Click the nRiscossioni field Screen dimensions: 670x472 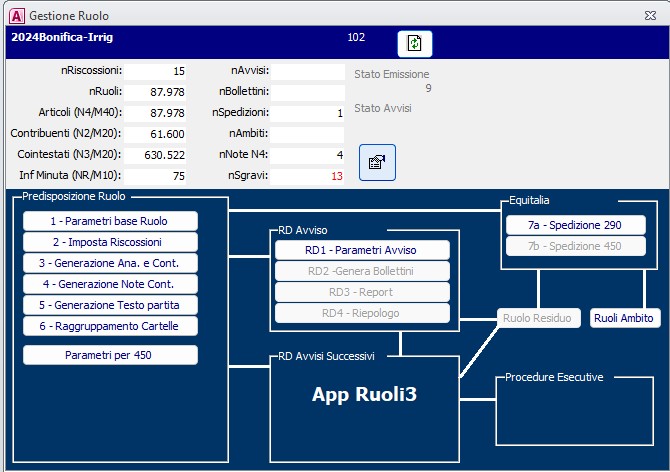point(157,71)
